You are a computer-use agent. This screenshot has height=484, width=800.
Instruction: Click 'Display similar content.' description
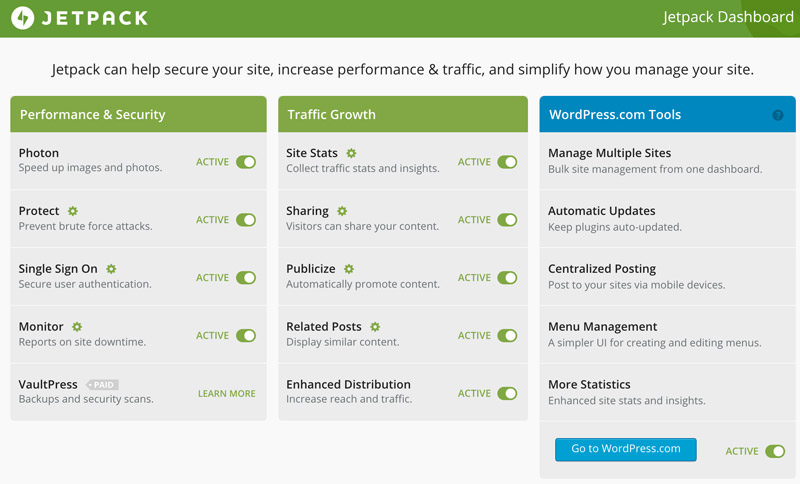[343, 342]
